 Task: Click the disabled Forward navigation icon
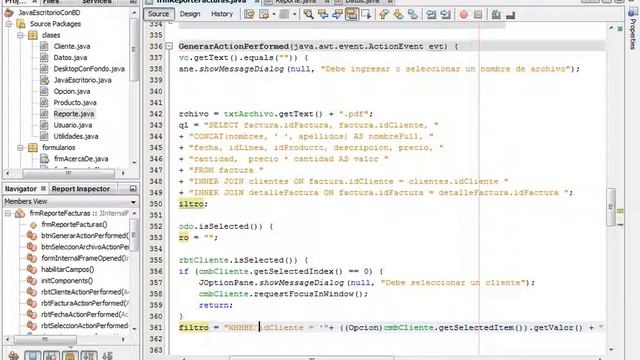pyautogui.click(x=284, y=15)
